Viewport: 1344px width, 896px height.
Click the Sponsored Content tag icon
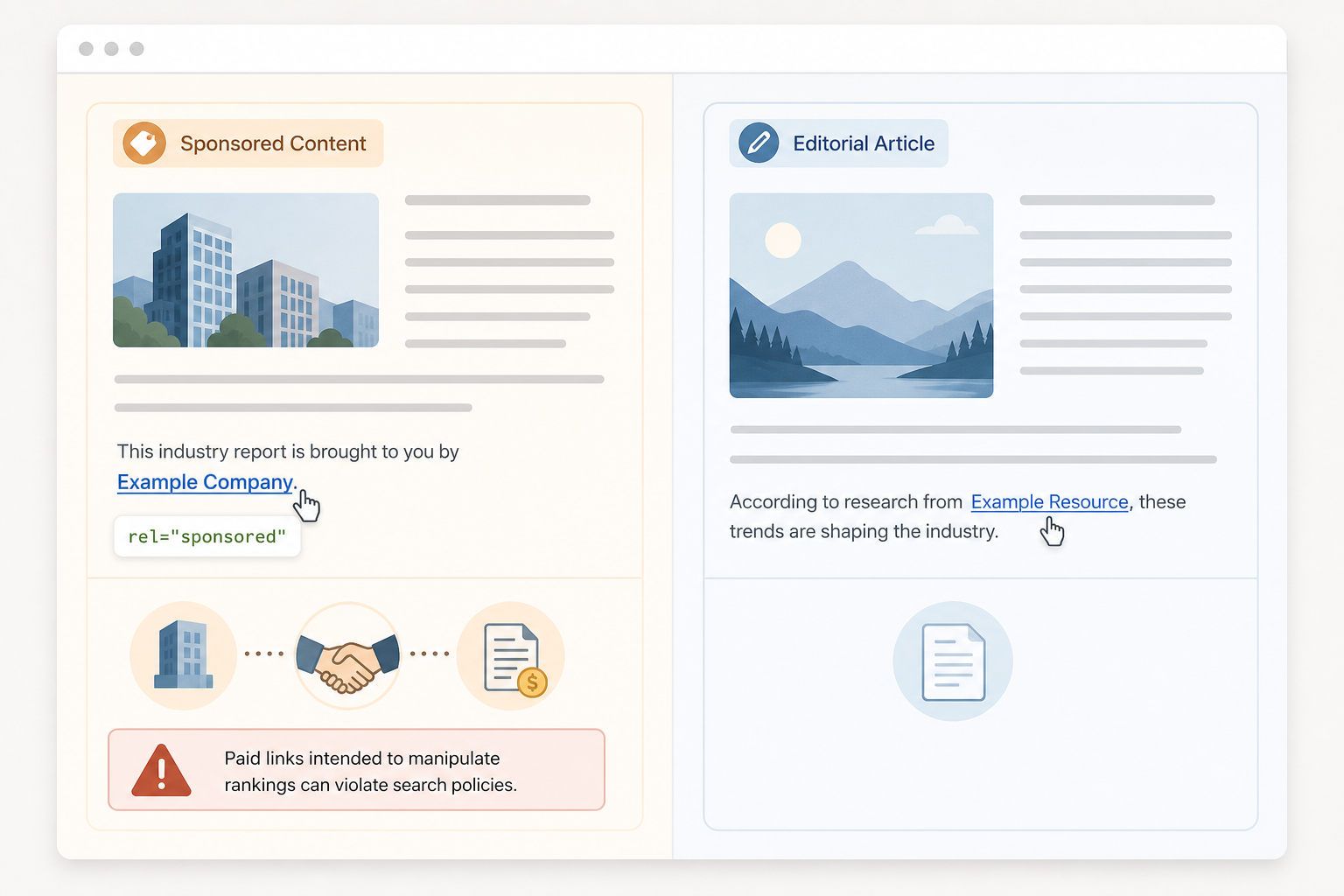tap(144, 143)
